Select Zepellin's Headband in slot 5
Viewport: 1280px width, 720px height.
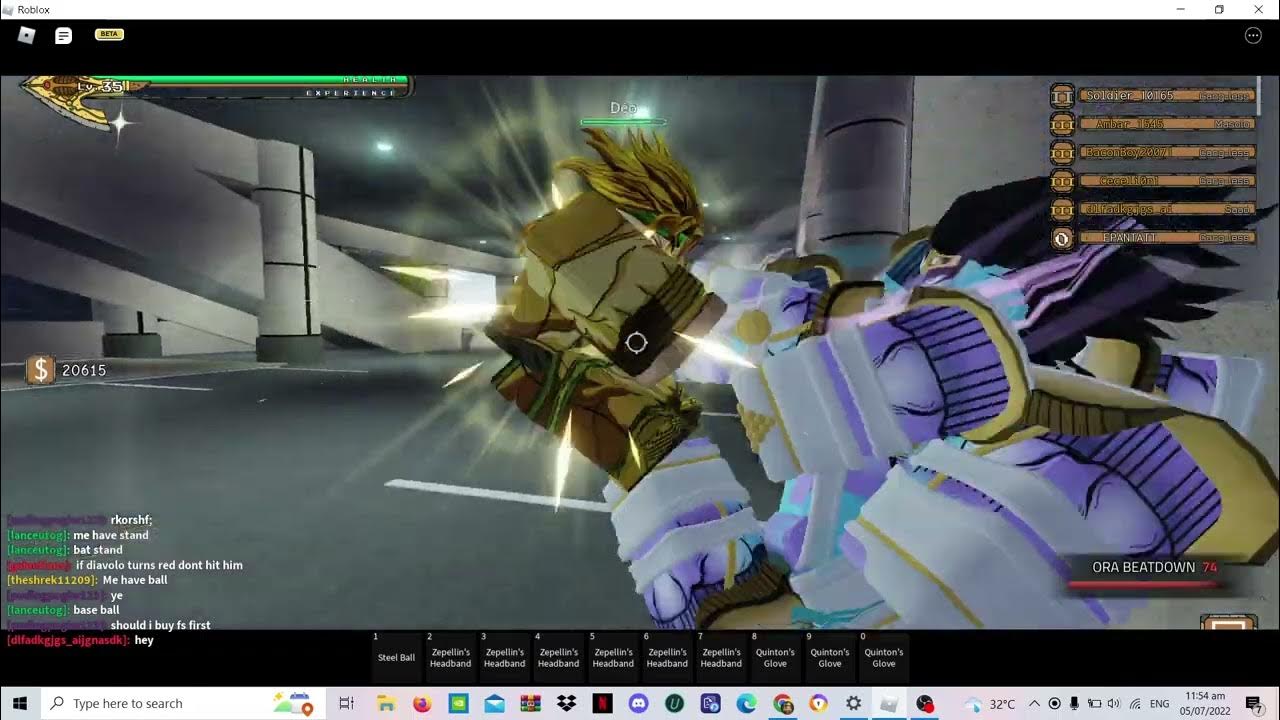(x=612, y=657)
